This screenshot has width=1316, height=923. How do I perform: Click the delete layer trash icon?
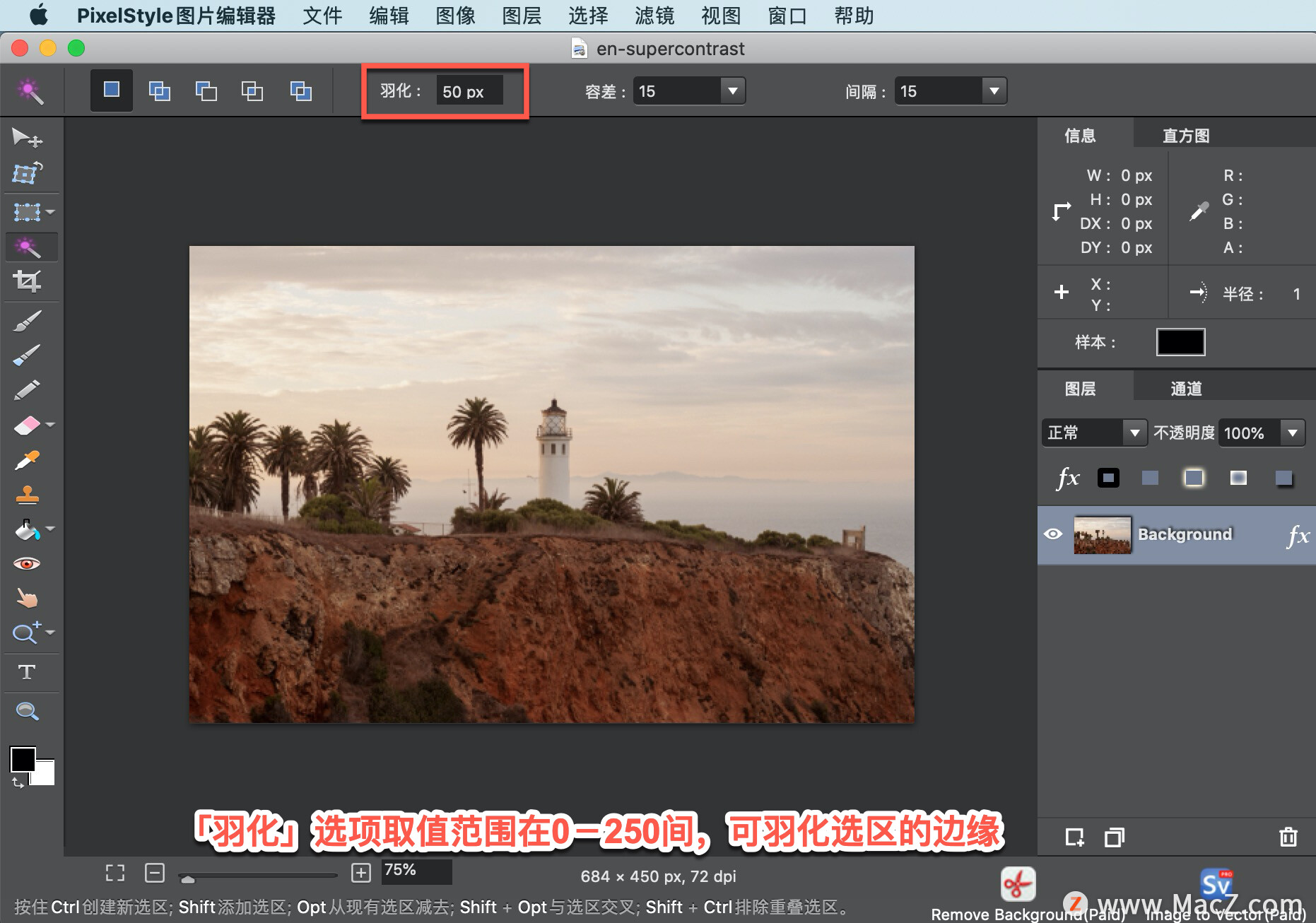pyautogui.click(x=1289, y=837)
